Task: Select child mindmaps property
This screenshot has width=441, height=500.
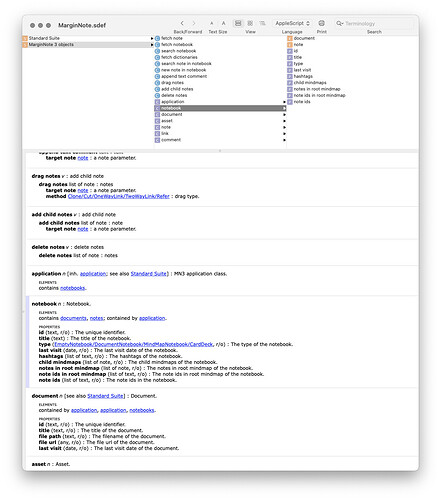Action: coord(310,83)
